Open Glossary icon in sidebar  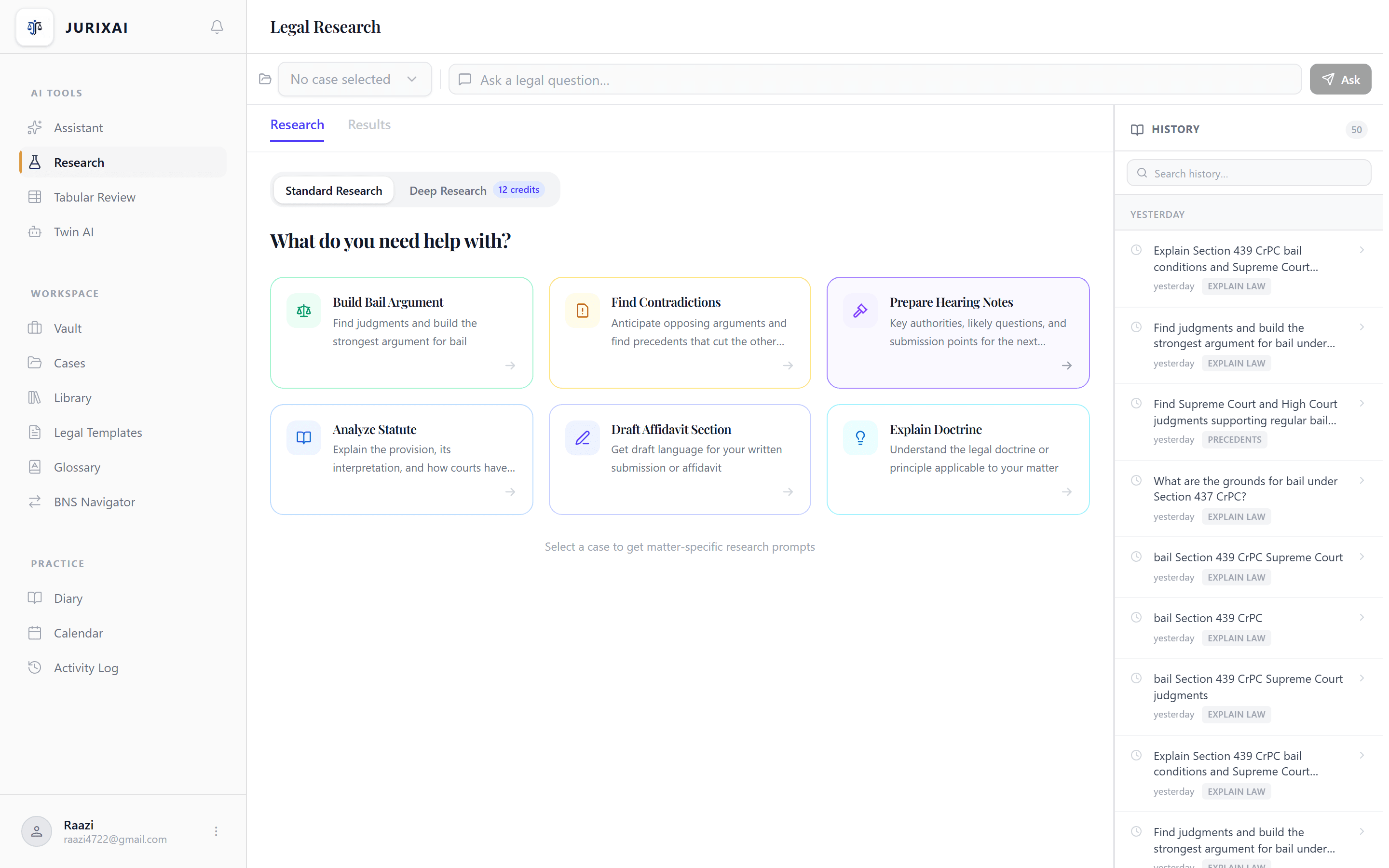[x=35, y=467]
